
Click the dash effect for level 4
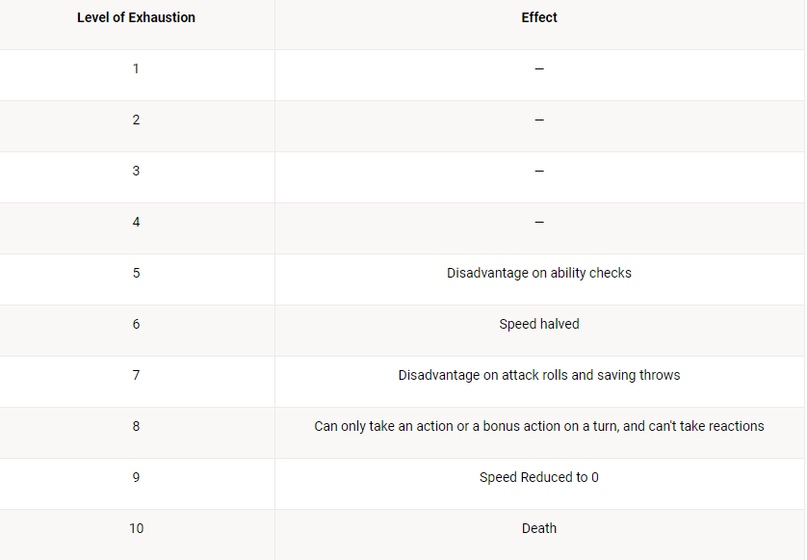point(539,222)
